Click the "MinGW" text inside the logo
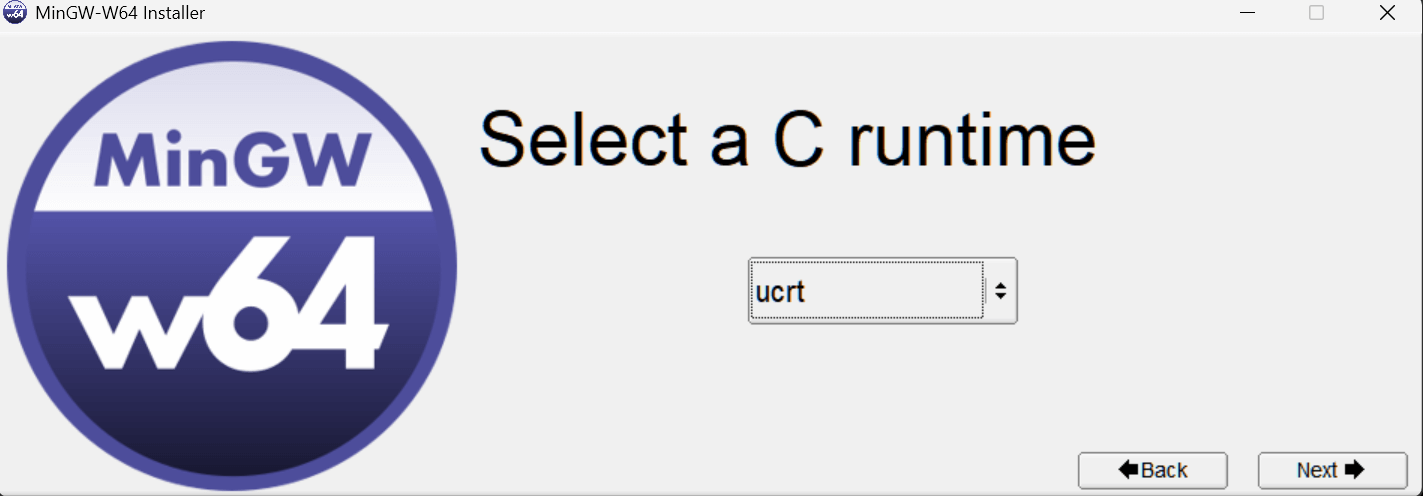Viewport: 1423px width, 496px height. pos(231,159)
